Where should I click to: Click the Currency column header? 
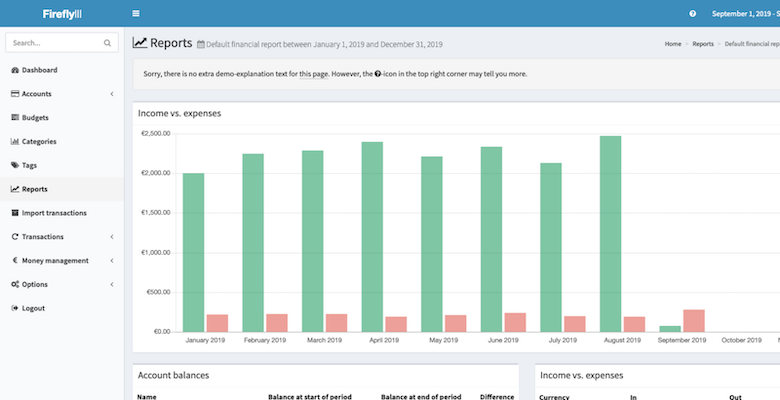(x=555, y=398)
